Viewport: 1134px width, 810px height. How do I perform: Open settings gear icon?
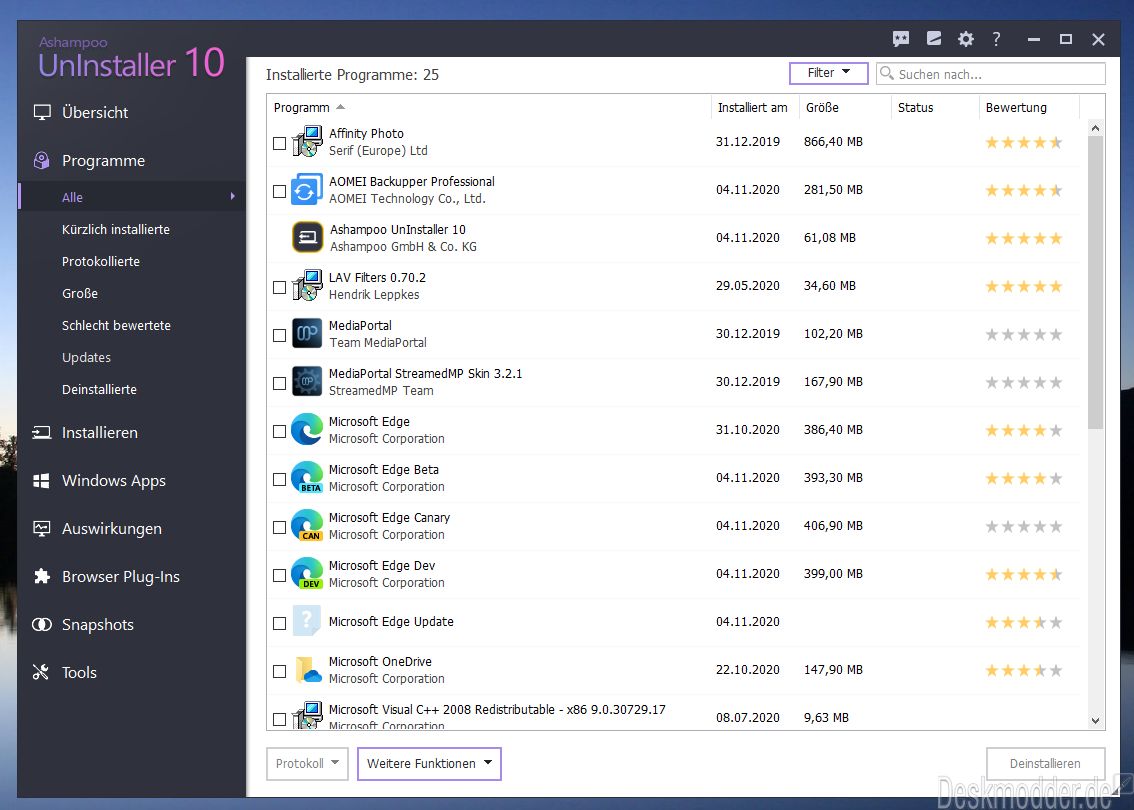(x=965, y=39)
